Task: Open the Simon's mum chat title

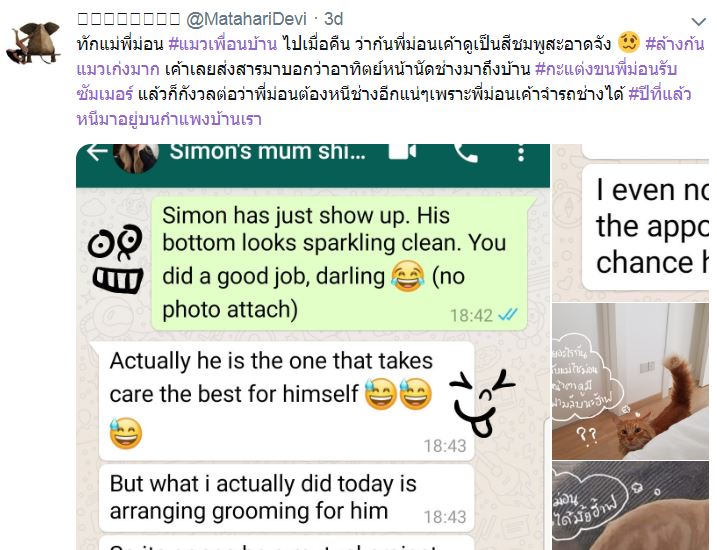Action: 268,152
